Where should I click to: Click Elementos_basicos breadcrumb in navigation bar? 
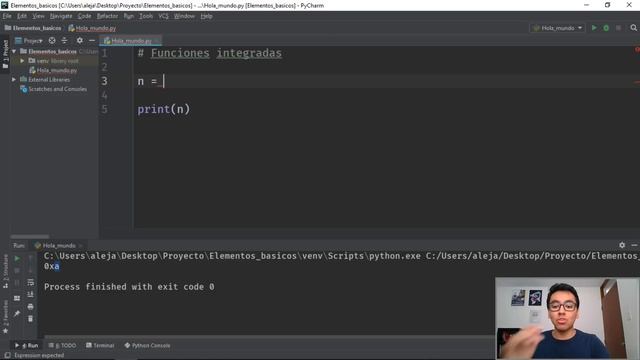33,28
